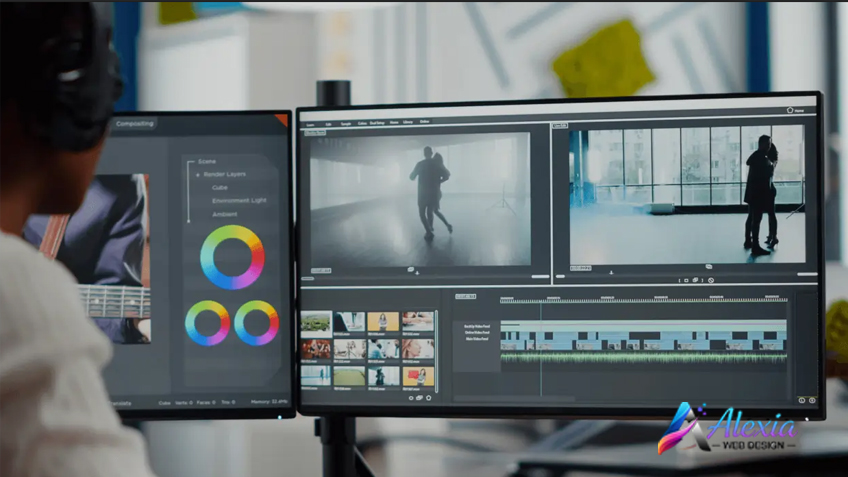
Task: Expand the Scene tree node
Action: tap(206, 161)
